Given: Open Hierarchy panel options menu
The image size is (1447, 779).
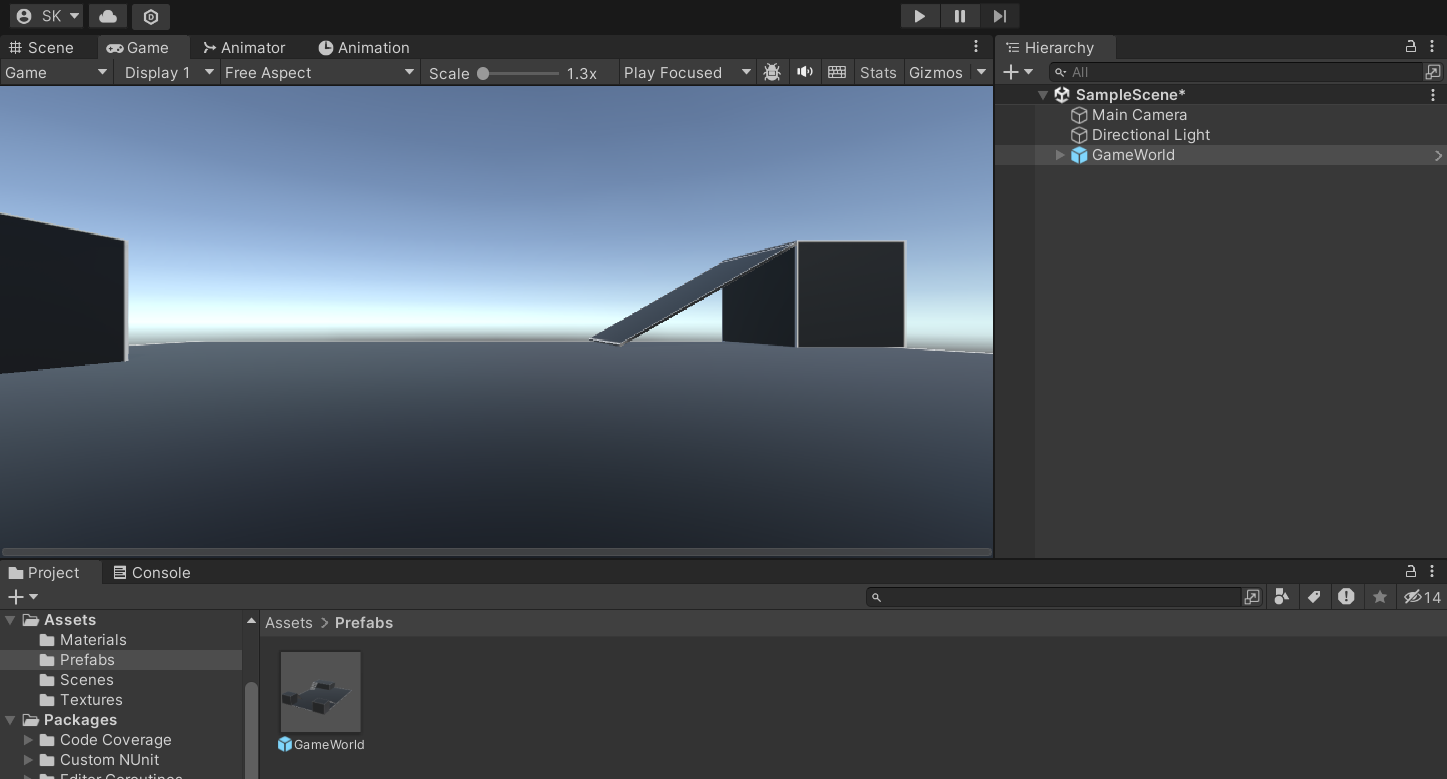Looking at the screenshot, I should [x=1433, y=47].
